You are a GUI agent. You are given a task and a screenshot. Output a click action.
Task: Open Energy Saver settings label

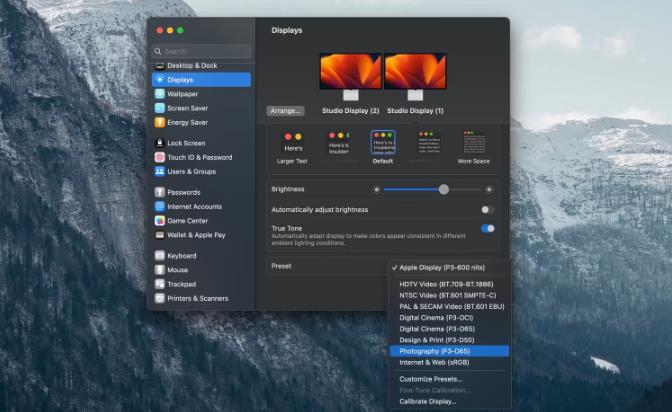187,123
